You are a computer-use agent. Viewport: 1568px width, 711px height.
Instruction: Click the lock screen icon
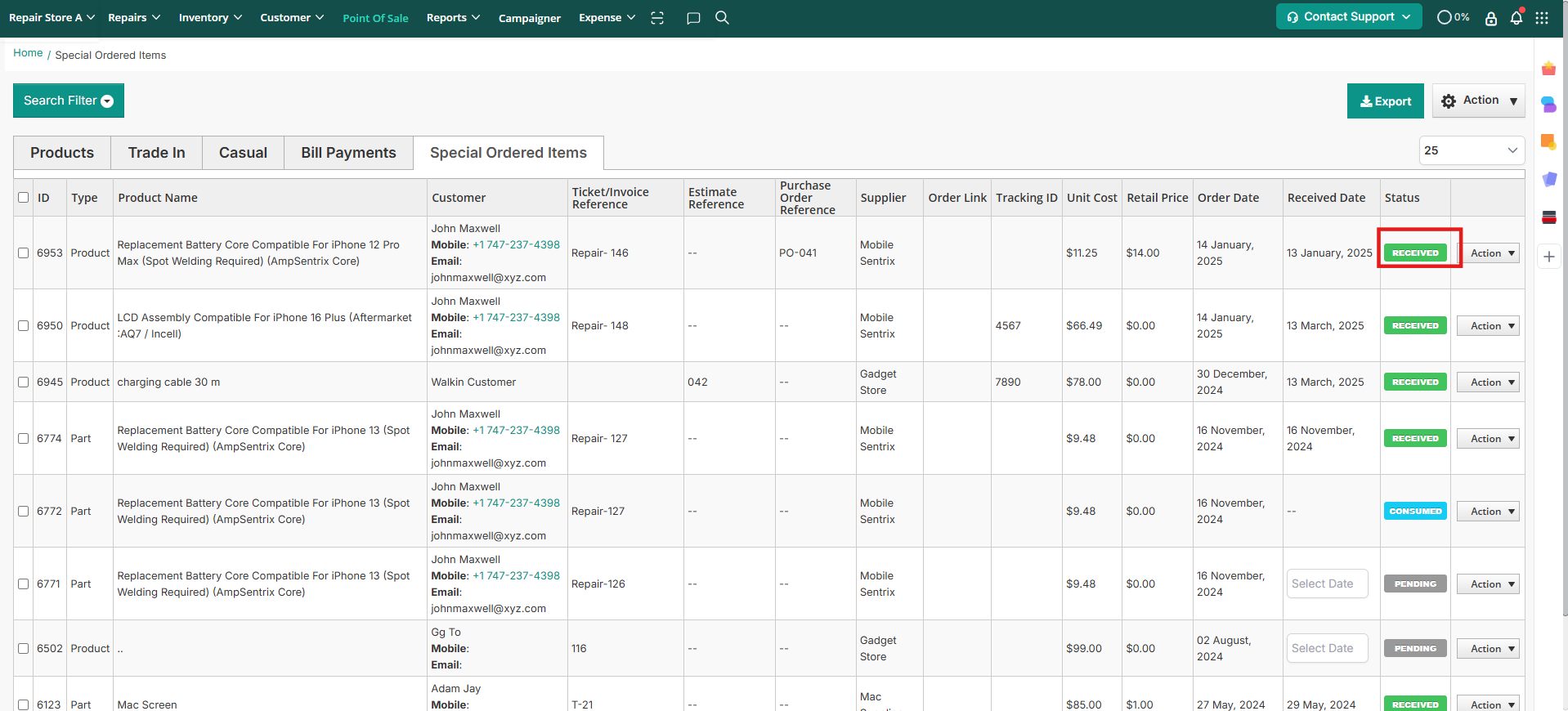pos(1491,18)
